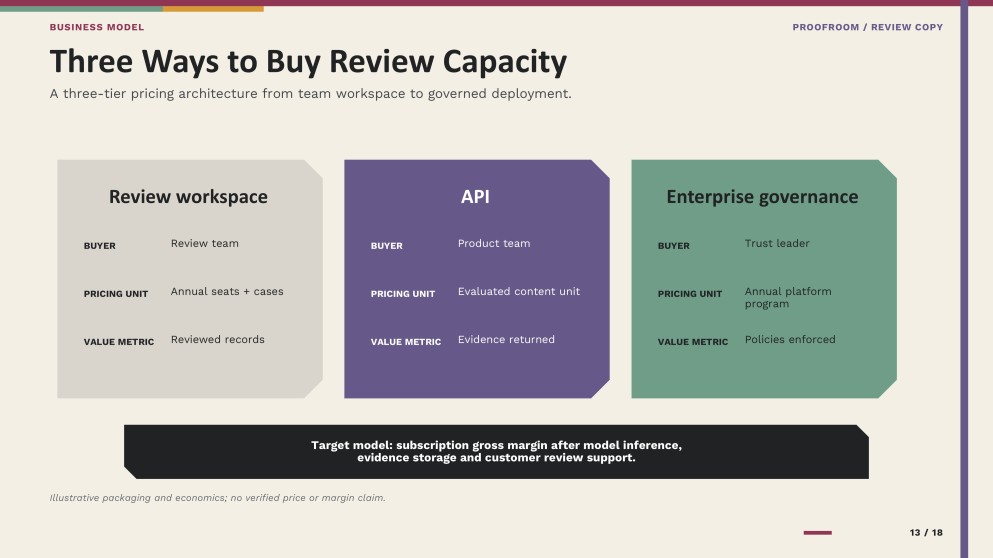993x558 pixels.
Task: Click the three-tier pricing architecture subtitle
Action: (x=310, y=94)
